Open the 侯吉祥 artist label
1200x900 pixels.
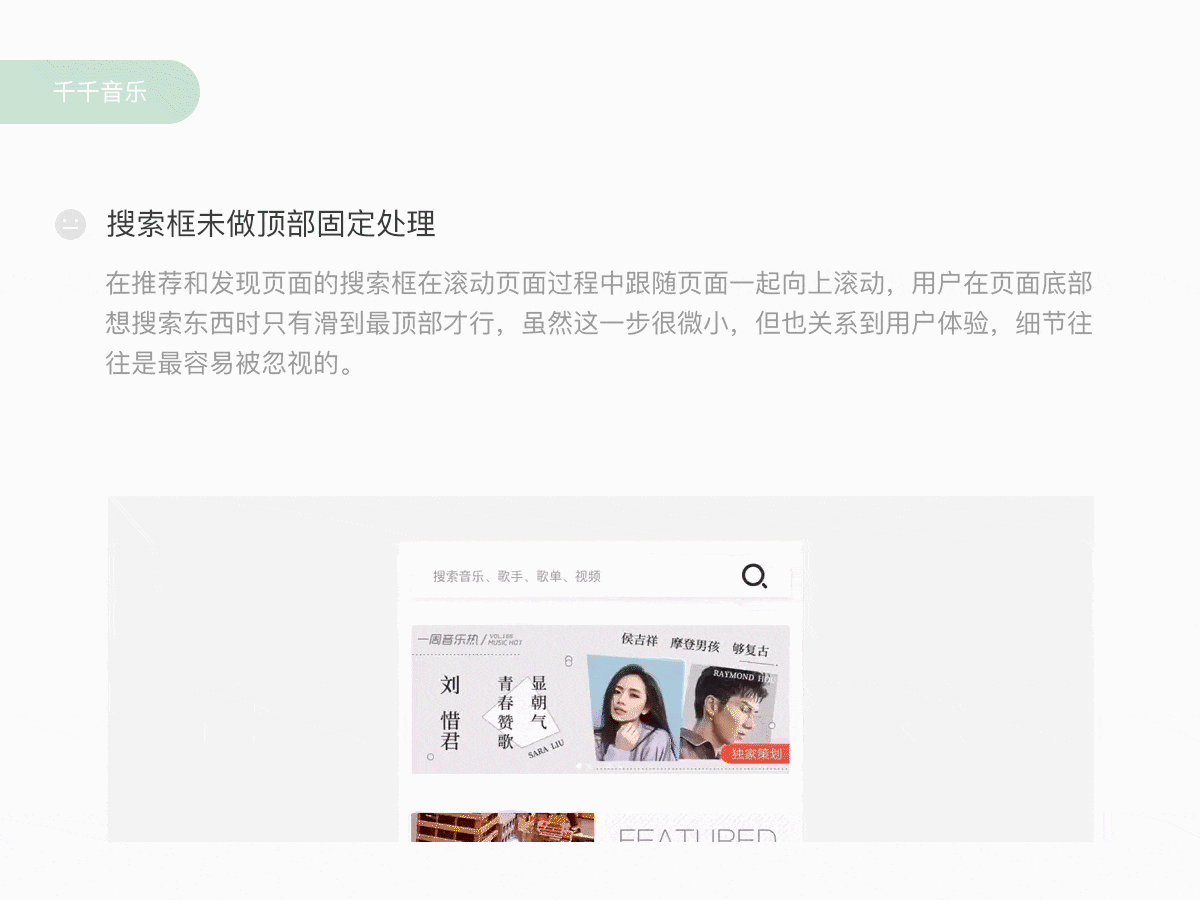pyautogui.click(x=640, y=639)
